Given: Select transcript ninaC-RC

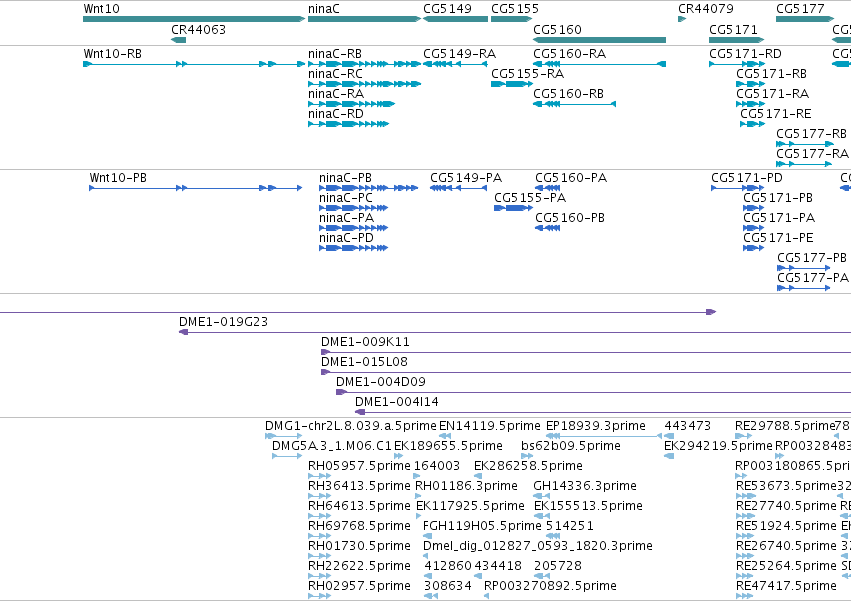Looking at the screenshot, I should (364, 84).
